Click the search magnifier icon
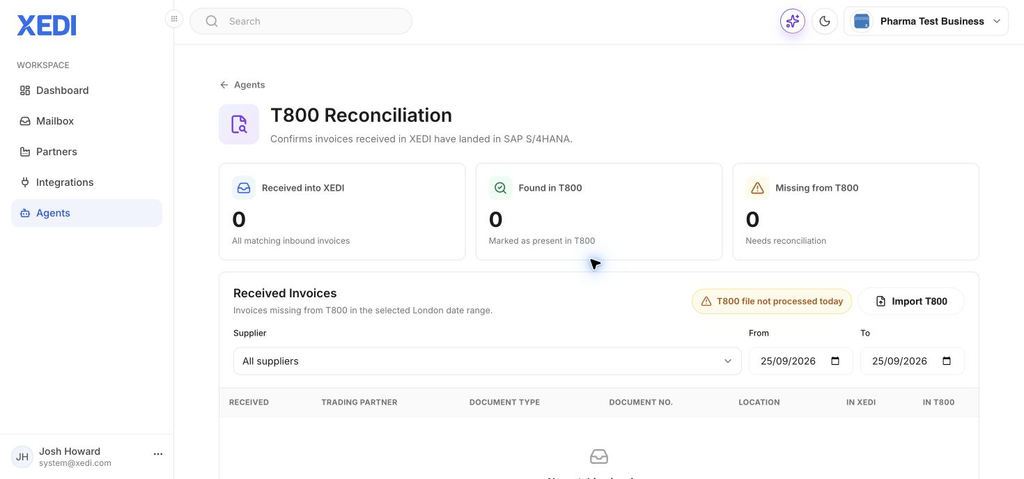The width and height of the screenshot is (1024, 479). click(x=212, y=21)
